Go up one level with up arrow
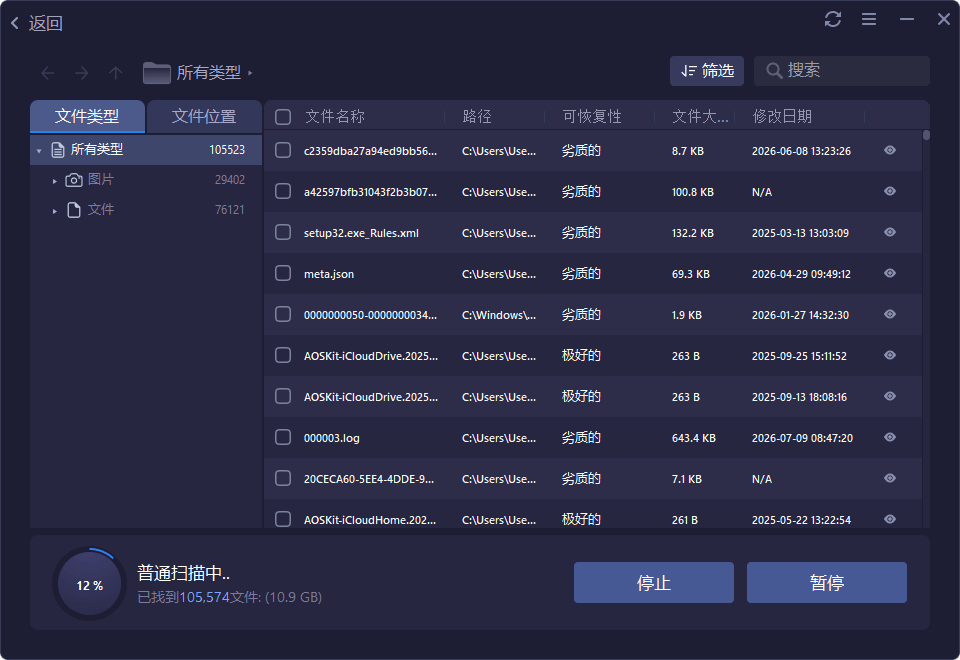This screenshot has height=660, width=960. click(x=115, y=73)
